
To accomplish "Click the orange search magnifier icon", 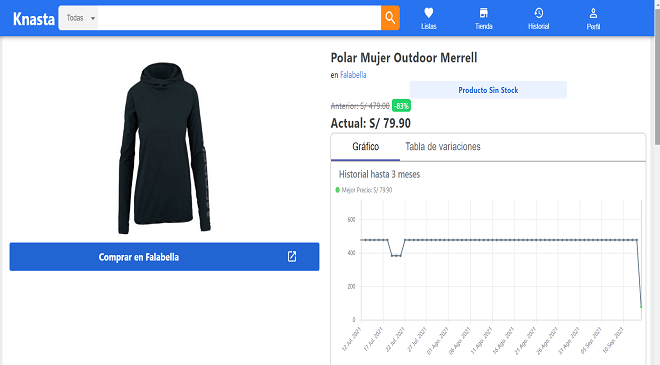I will tap(390, 18).
